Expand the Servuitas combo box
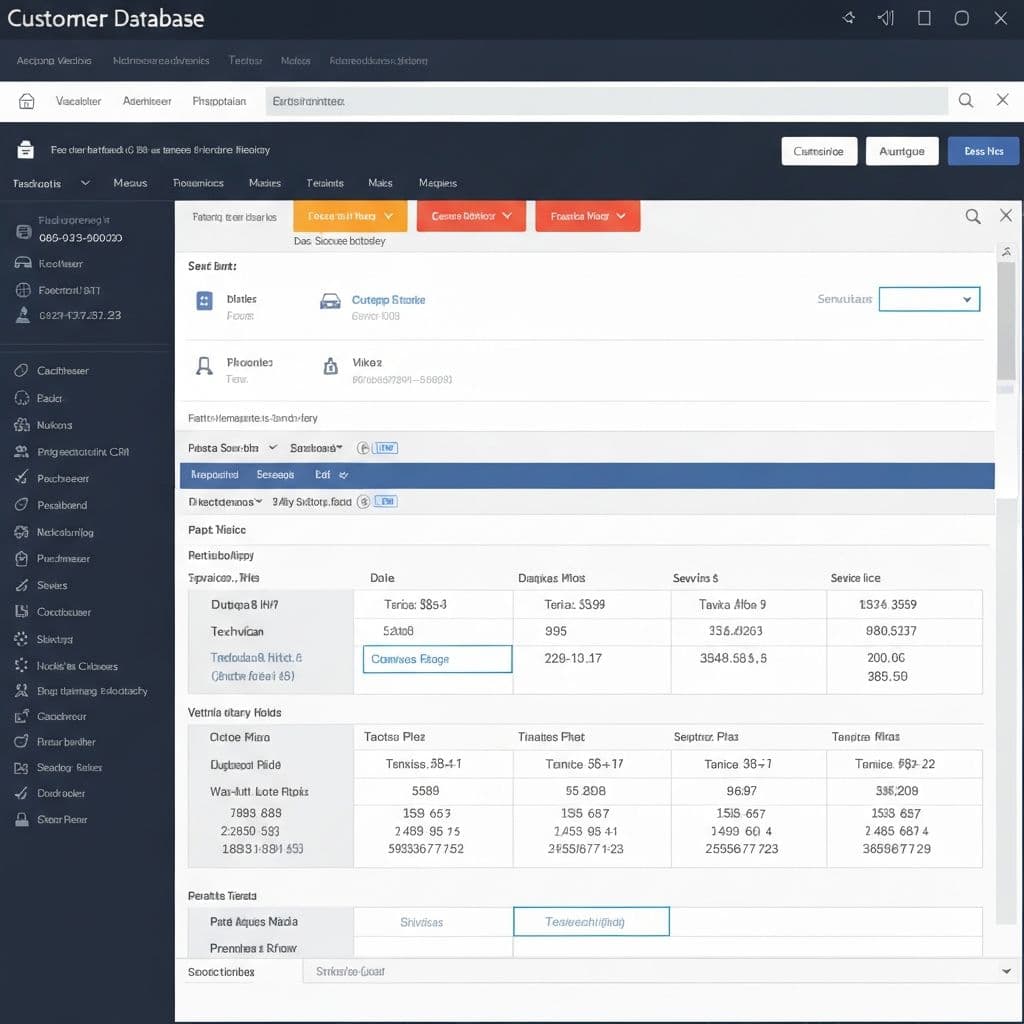 929,299
